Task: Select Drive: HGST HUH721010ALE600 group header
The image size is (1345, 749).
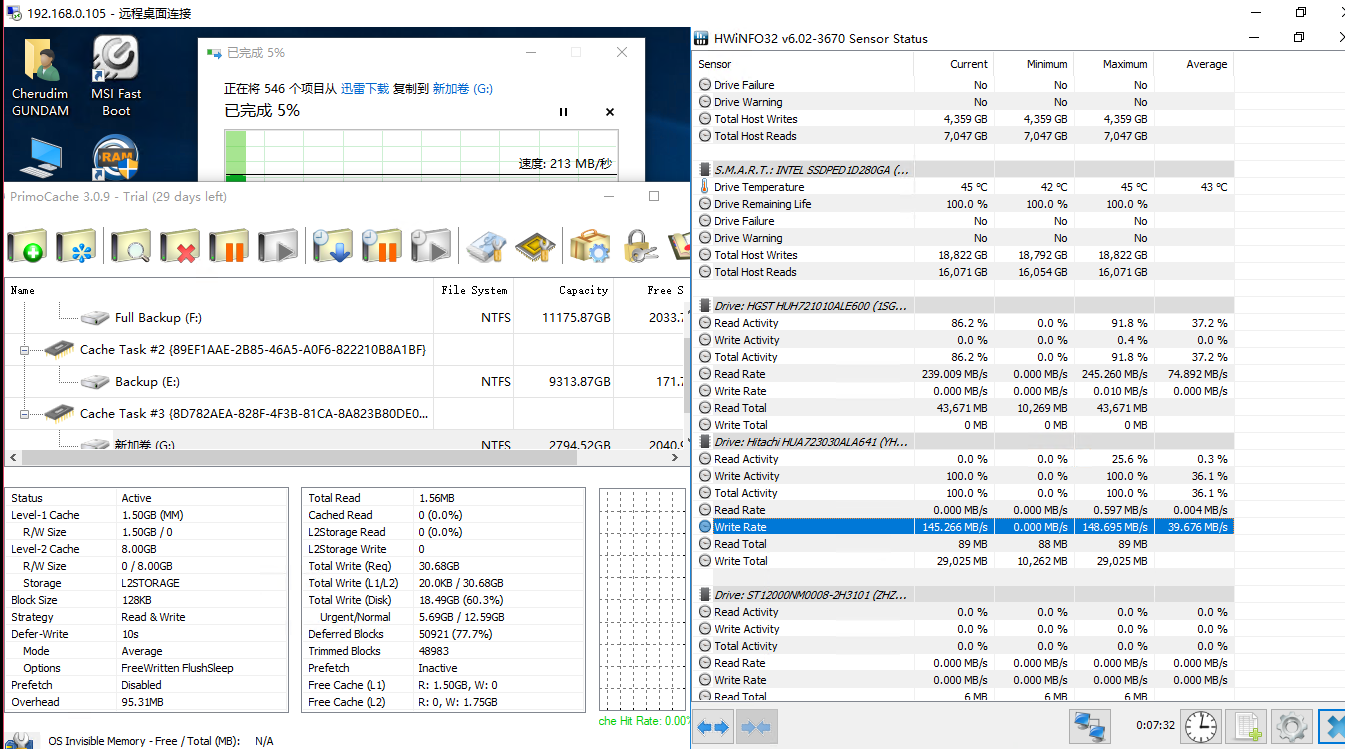Action: pos(965,306)
